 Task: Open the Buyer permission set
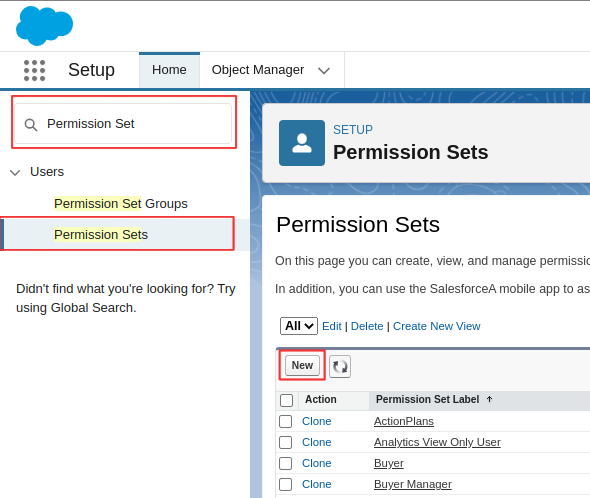389,463
